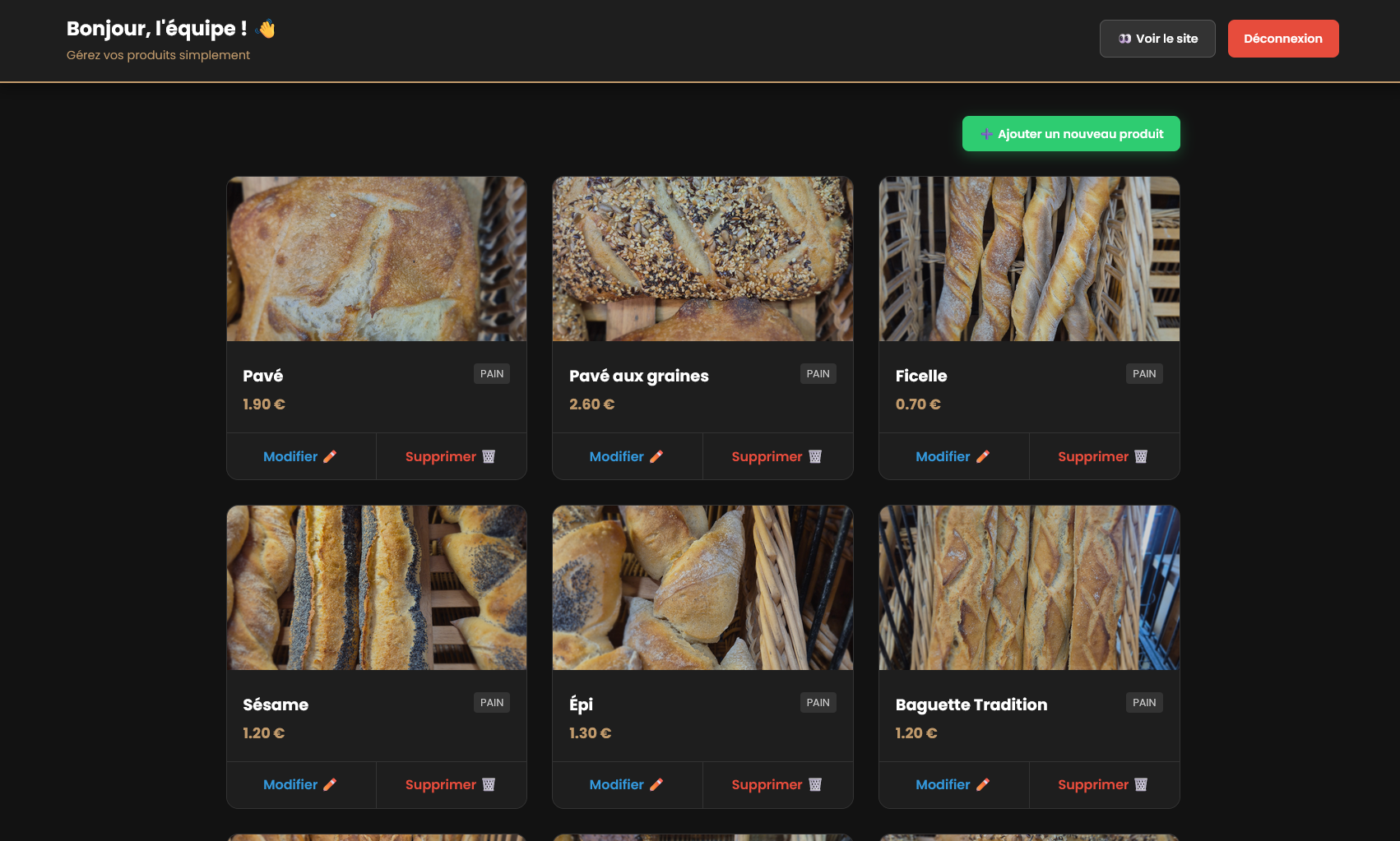Open the Pavé aux graines photo
Screen dimensions: 1400x841
point(702,259)
